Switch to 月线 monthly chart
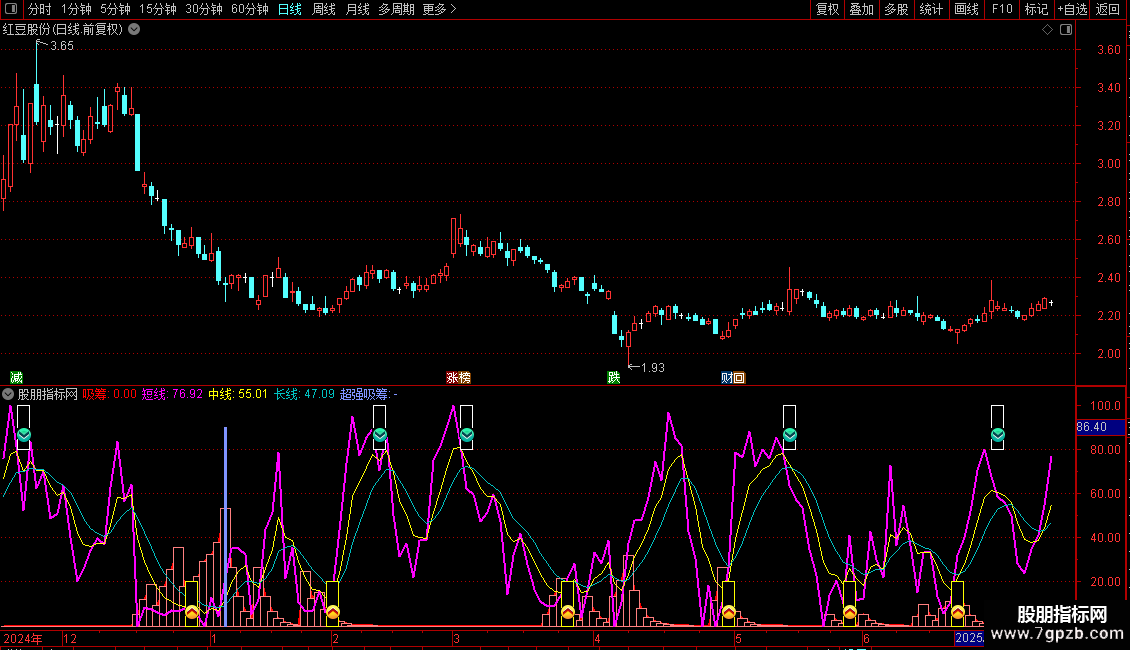The image size is (1130, 650). tap(357, 9)
